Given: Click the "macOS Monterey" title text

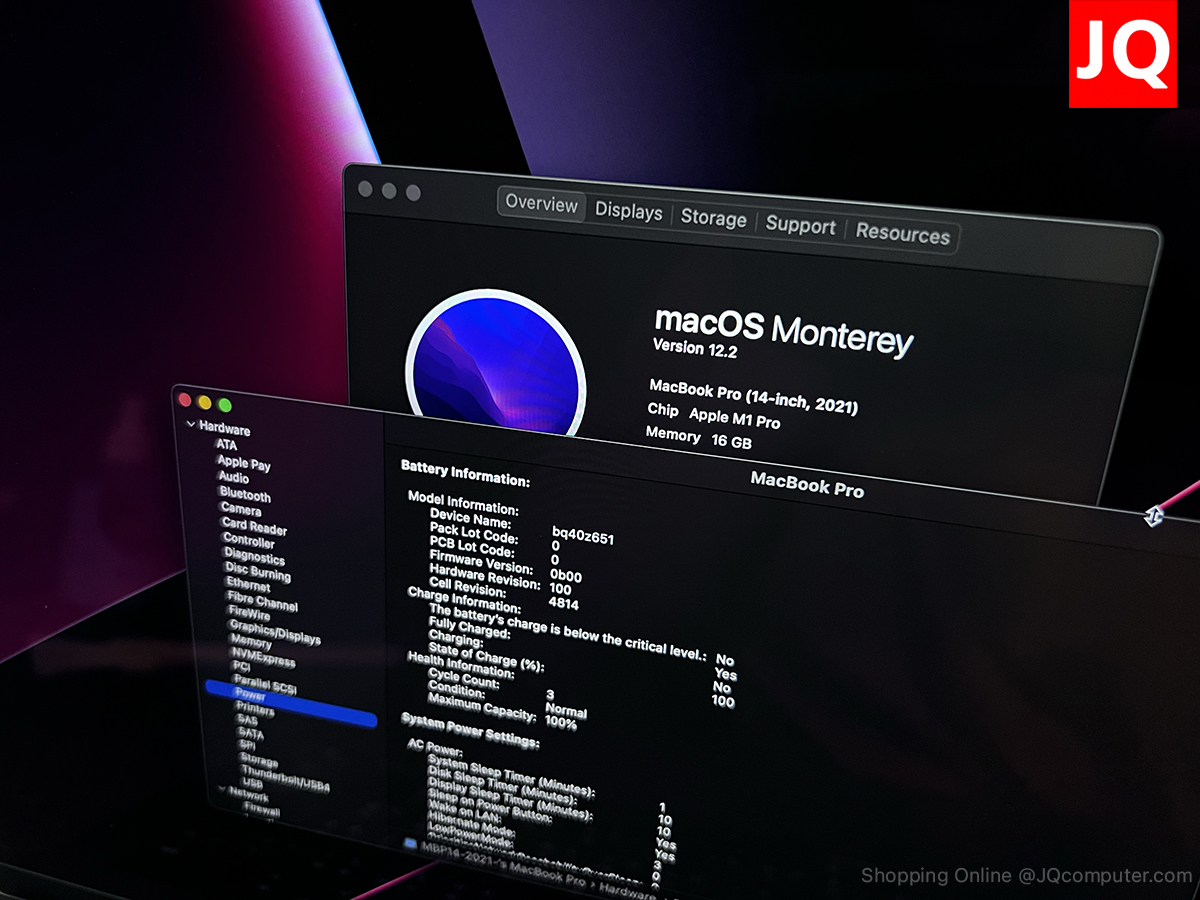Looking at the screenshot, I should click(784, 330).
